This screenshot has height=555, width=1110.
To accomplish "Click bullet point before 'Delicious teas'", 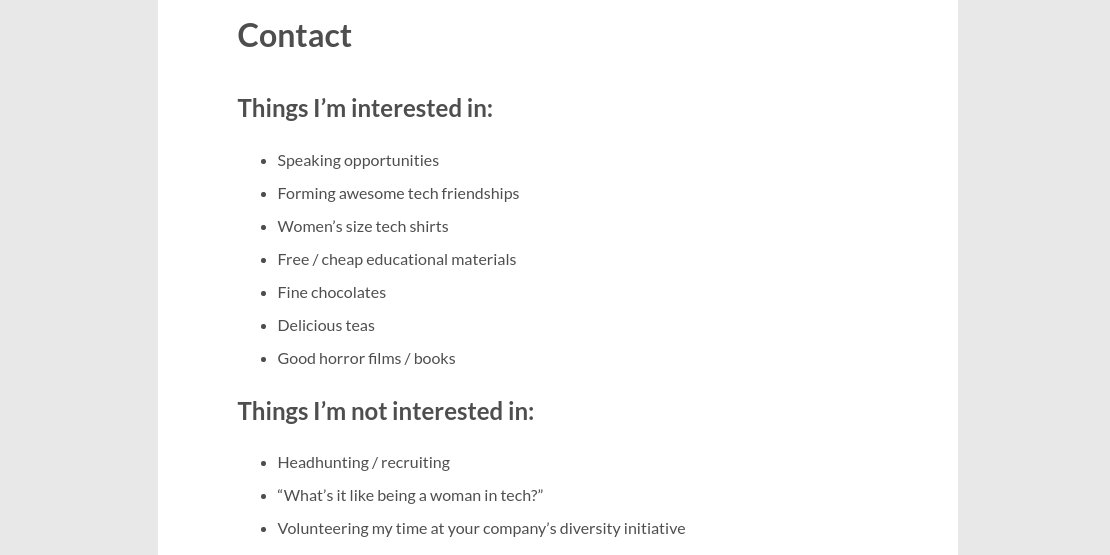I will [263, 326].
